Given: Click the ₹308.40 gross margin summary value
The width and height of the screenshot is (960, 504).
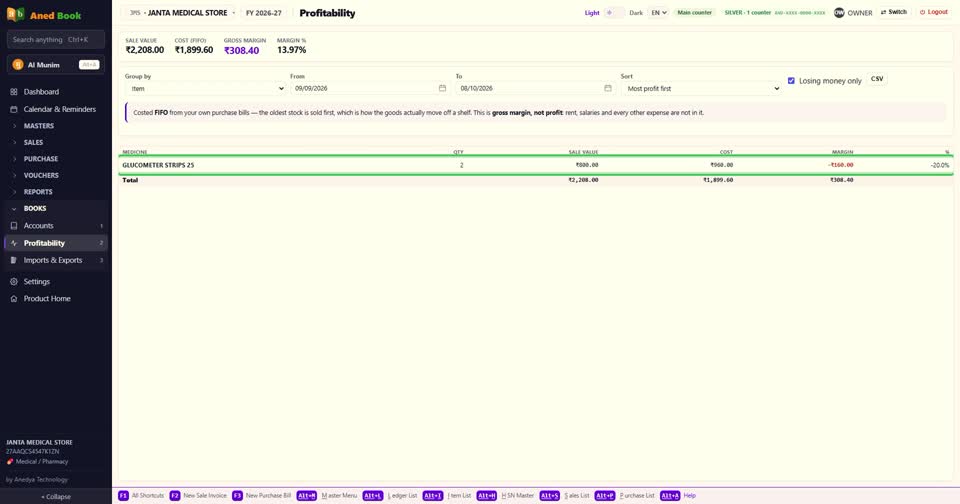Looking at the screenshot, I should 241,51.
